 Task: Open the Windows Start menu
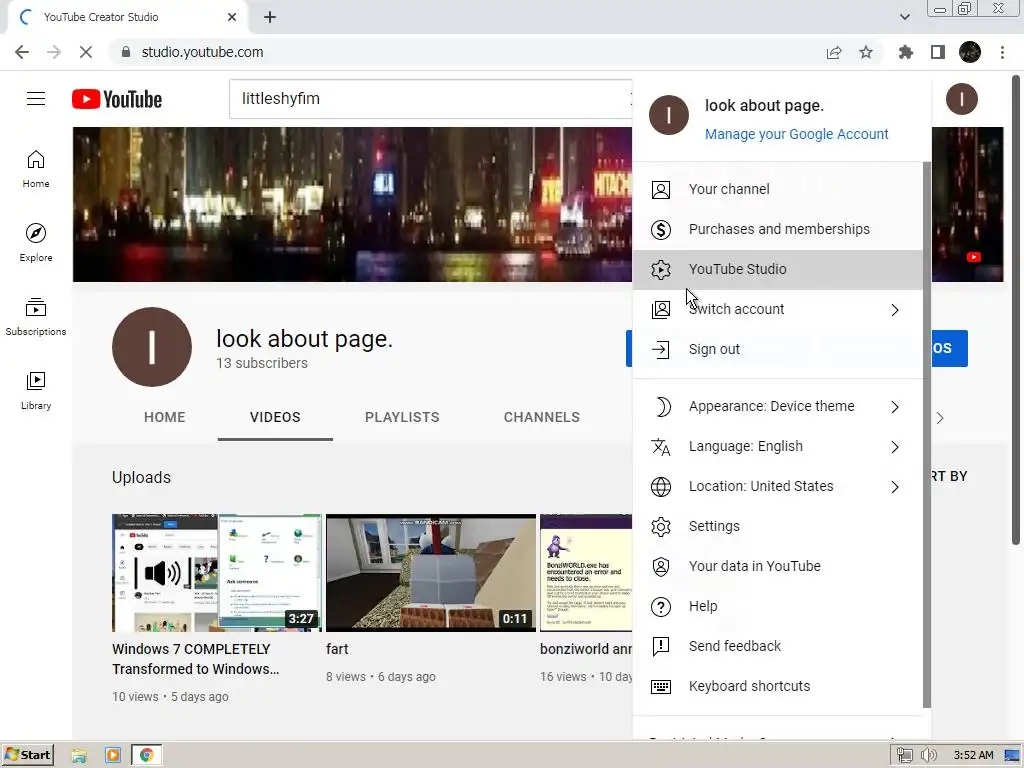[x=28, y=755]
